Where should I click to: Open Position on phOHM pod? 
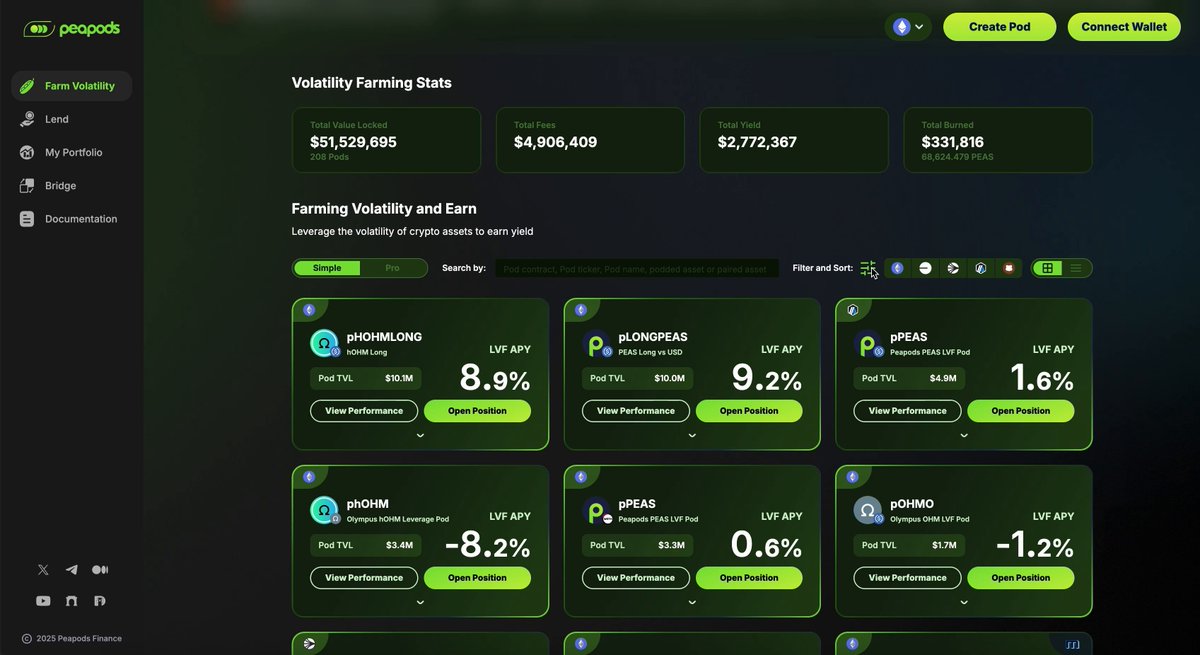477,578
